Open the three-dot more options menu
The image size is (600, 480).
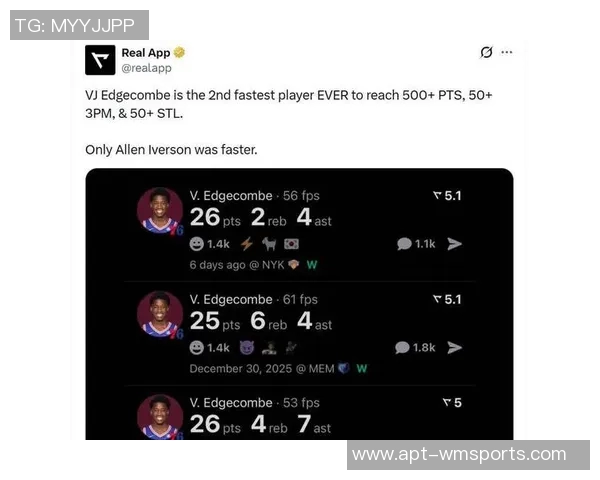507,52
